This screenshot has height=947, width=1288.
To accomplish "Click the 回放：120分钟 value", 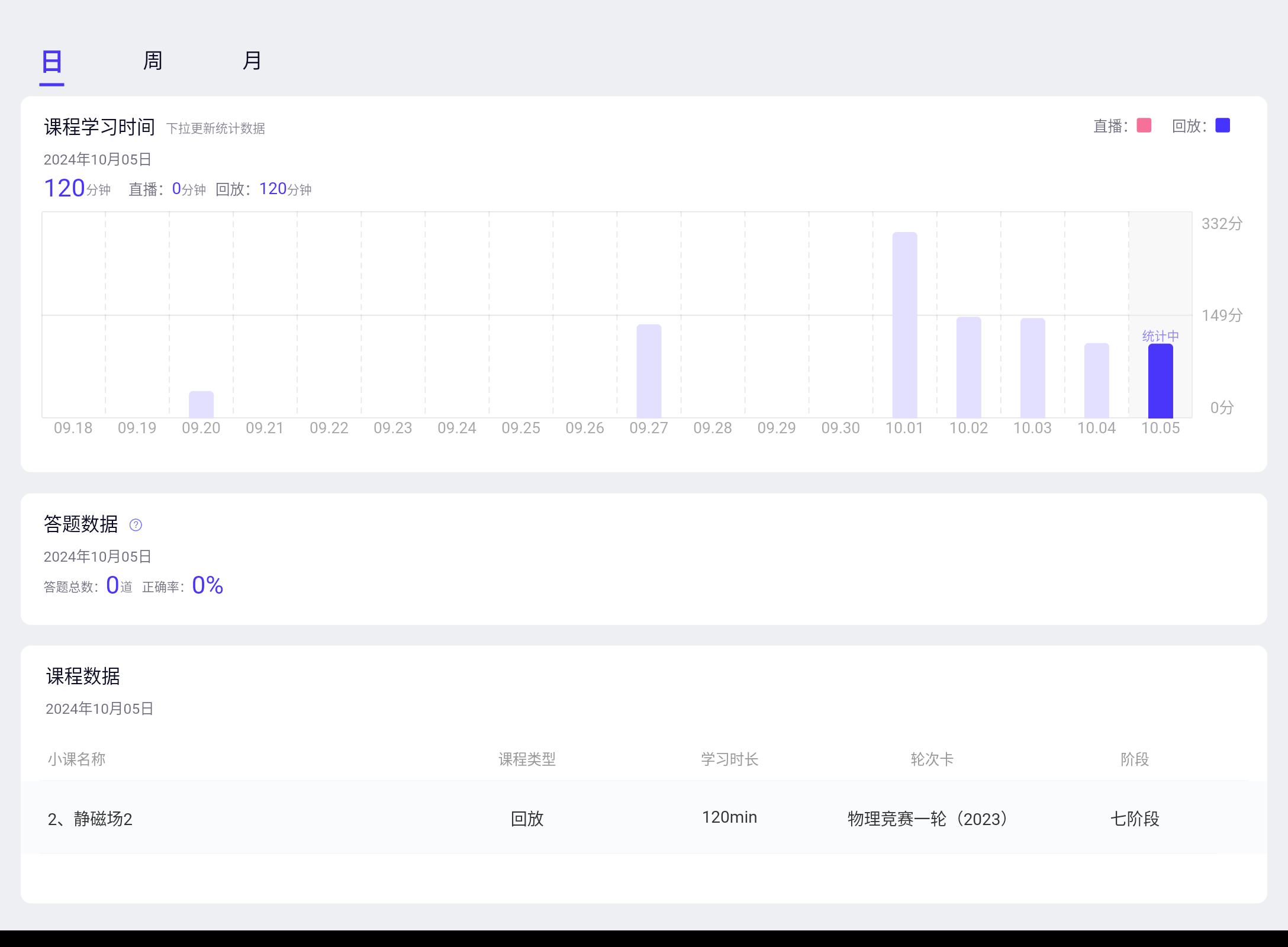I will coord(263,189).
